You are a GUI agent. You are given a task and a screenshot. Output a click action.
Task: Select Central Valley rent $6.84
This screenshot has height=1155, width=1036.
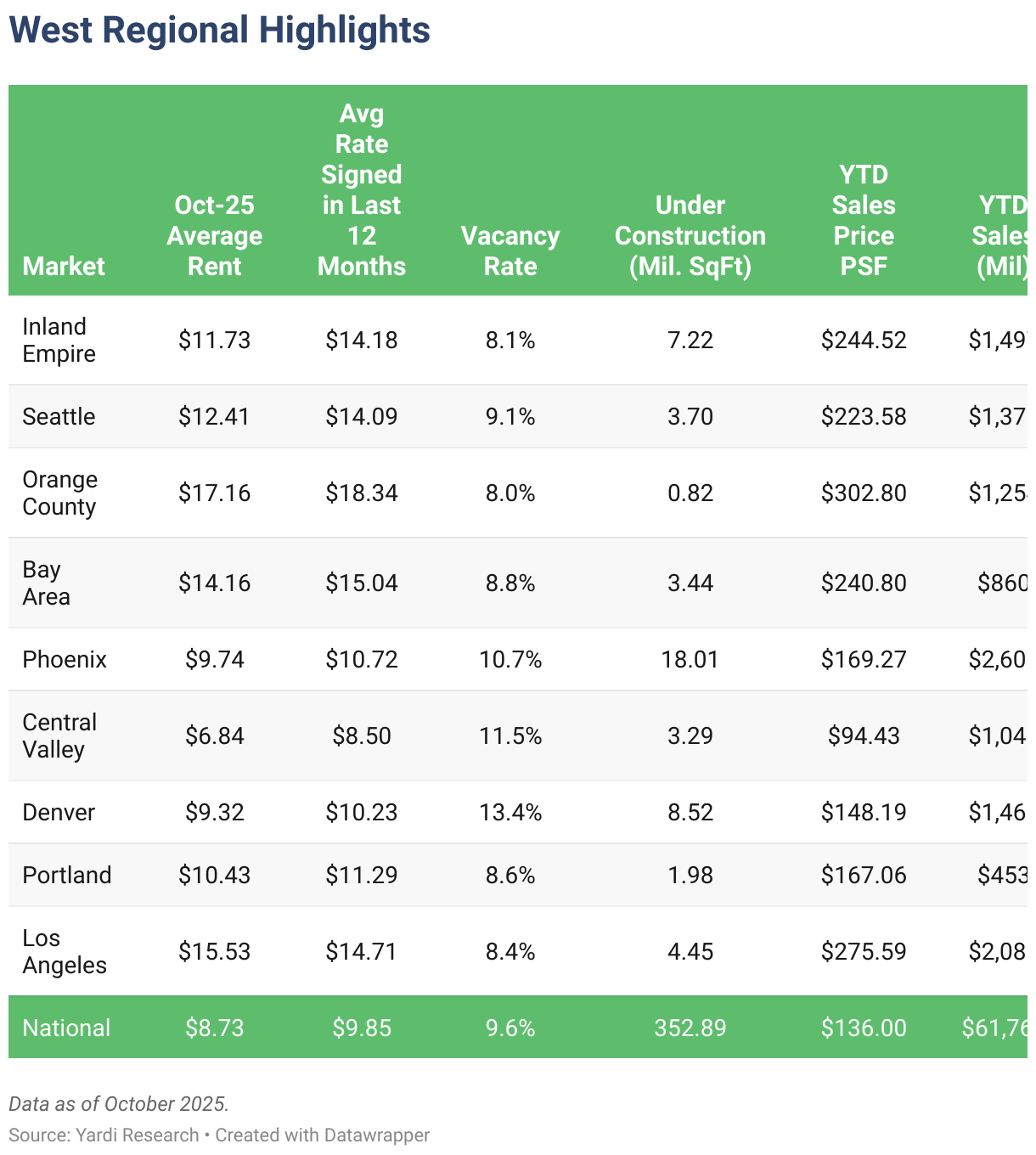[215, 735]
